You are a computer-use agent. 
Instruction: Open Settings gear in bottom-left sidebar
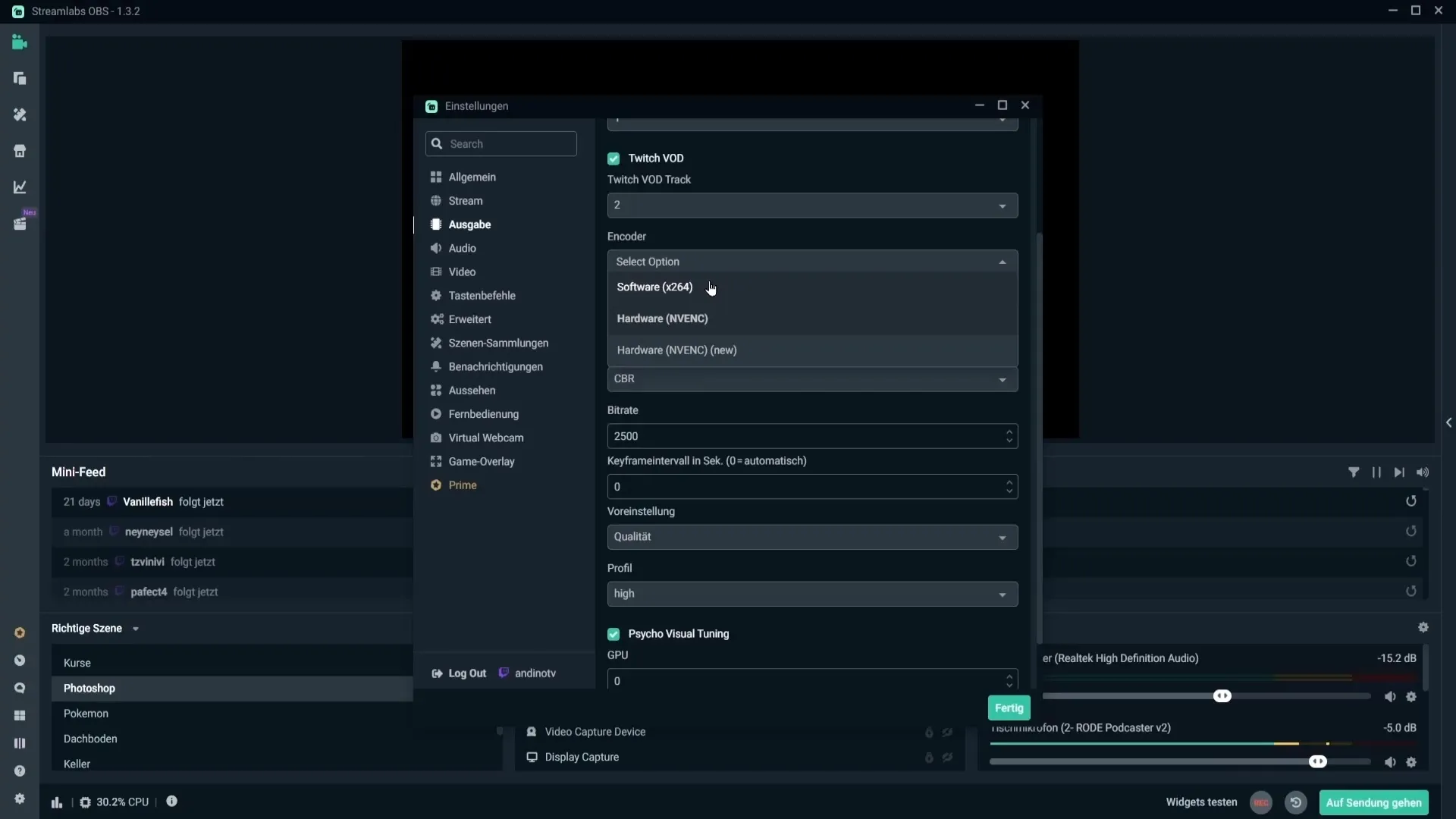click(20, 799)
